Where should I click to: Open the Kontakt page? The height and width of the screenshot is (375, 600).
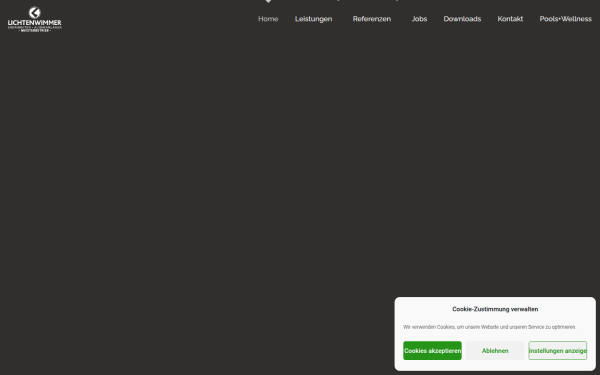510,19
